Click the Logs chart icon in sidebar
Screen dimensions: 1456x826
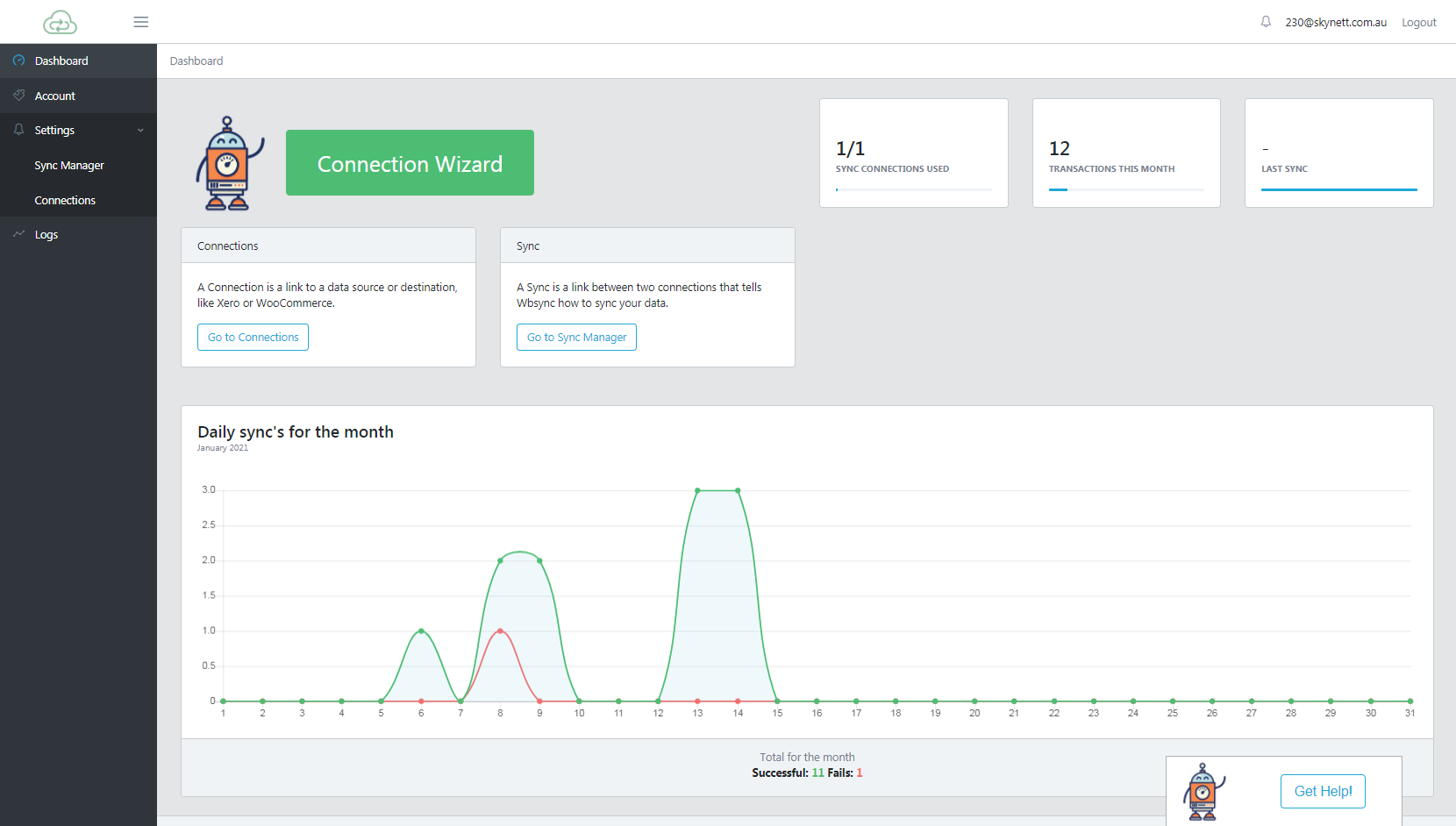(x=19, y=234)
